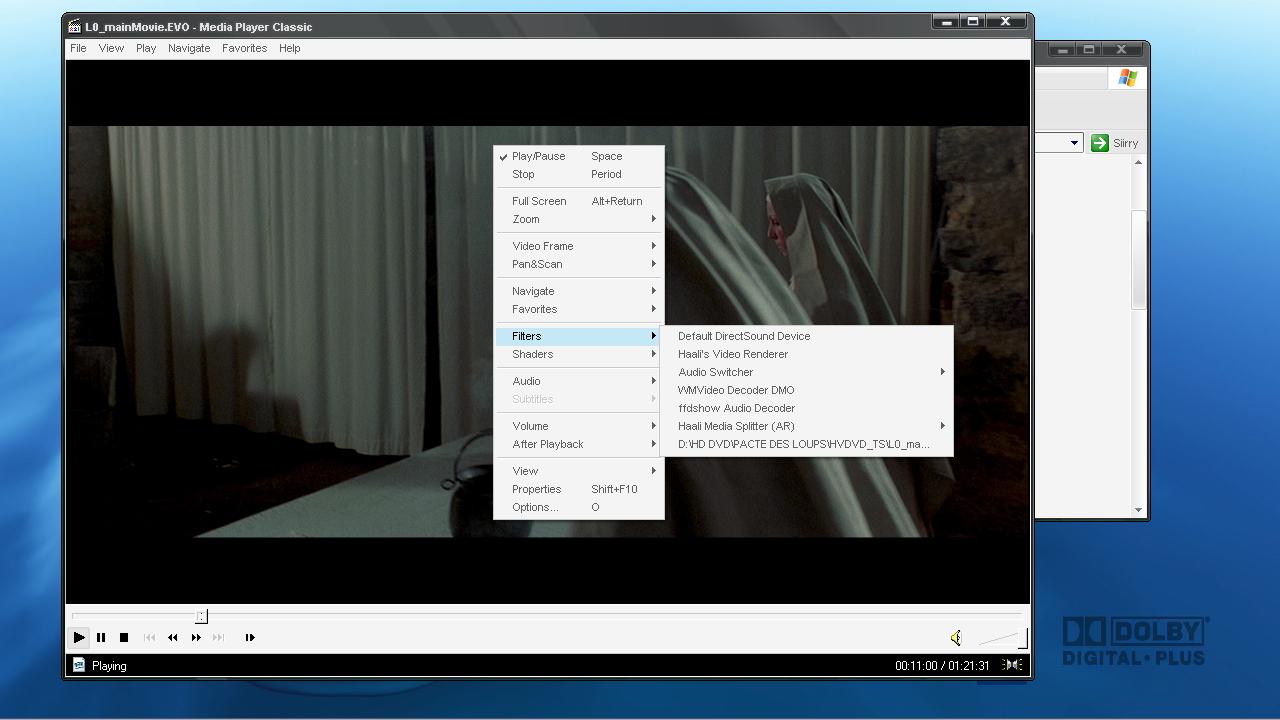The width and height of the screenshot is (1280, 720).
Task: Click the frame step button
Action: [x=250, y=637]
